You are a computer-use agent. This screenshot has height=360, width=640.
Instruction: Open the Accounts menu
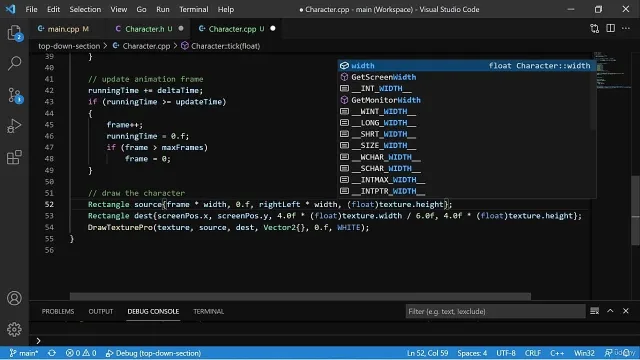pyautogui.click(x=14, y=298)
